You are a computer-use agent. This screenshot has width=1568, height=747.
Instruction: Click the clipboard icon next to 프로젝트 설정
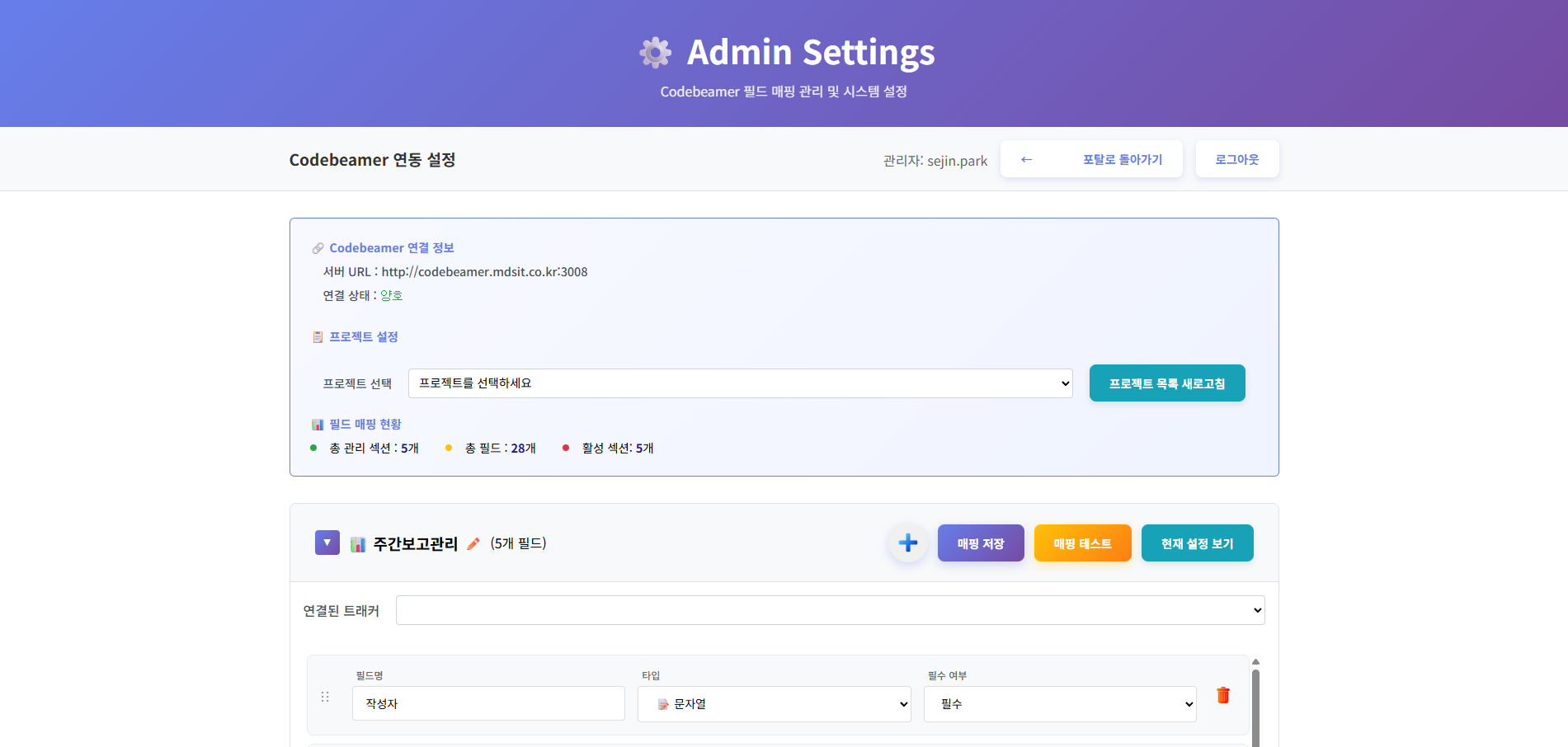[317, 336]
